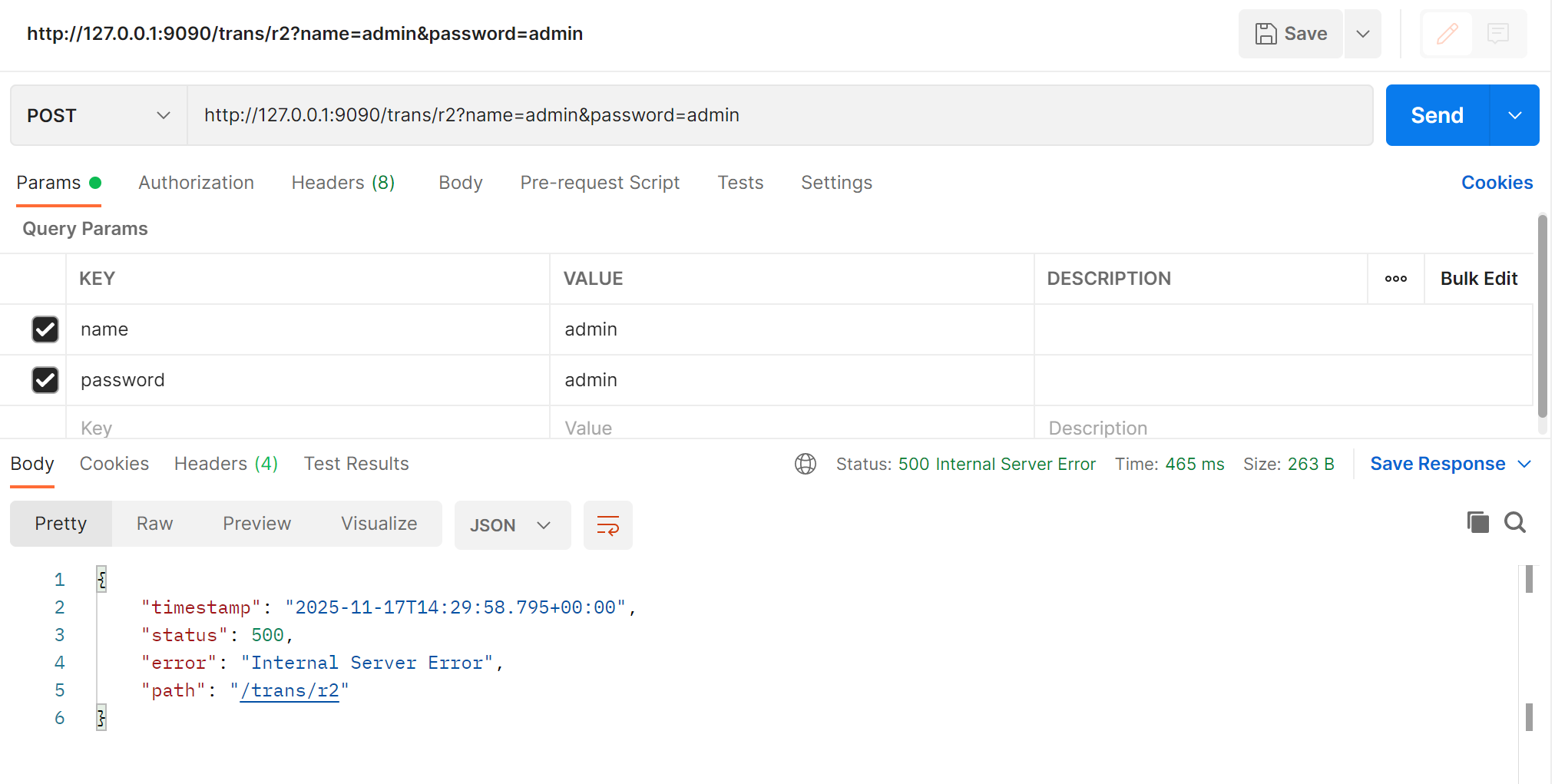
Task: Click the params panel vertical scrollbar
Action: click(1542, 315)
